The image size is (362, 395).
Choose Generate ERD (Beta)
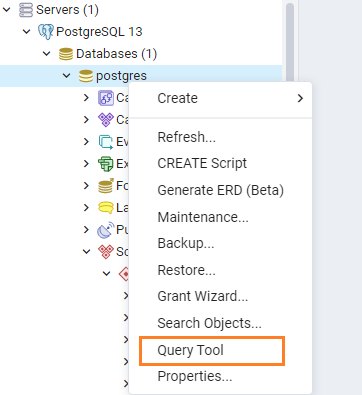(x=220, y=190)
